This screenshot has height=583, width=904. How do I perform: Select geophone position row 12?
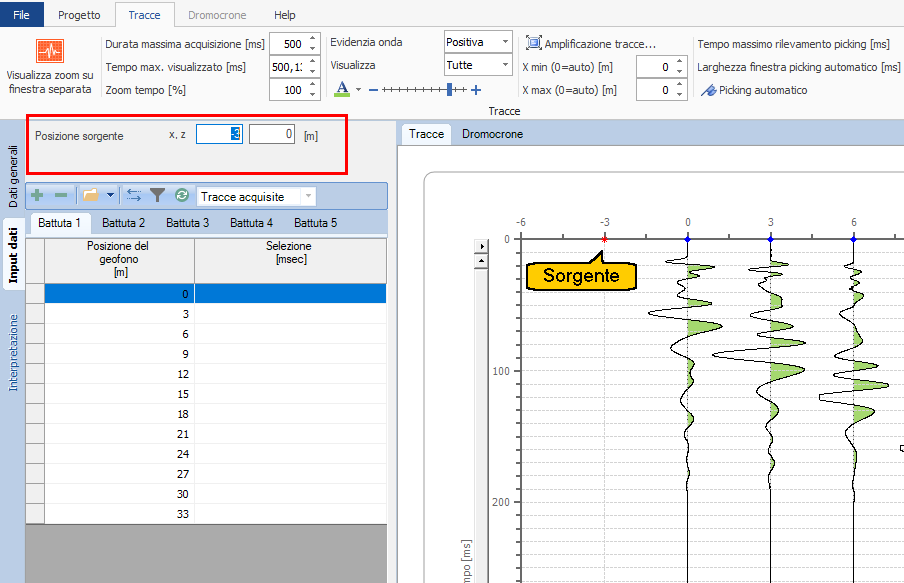(119, 374)
